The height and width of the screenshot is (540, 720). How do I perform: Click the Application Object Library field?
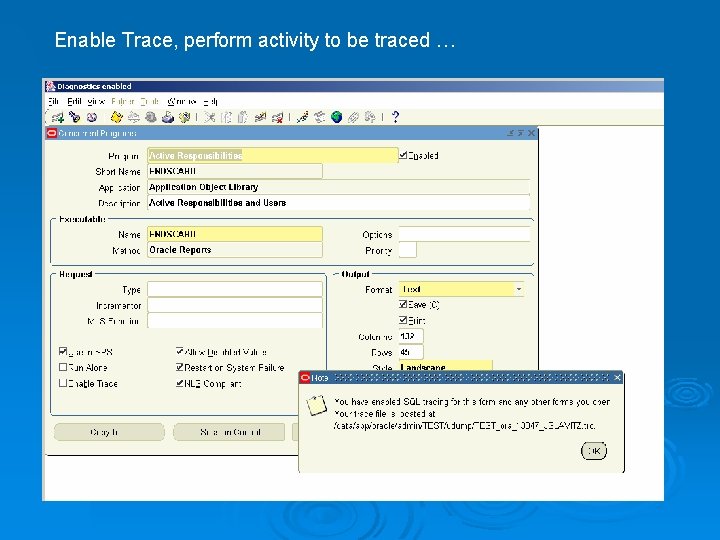tap(338, 187)
